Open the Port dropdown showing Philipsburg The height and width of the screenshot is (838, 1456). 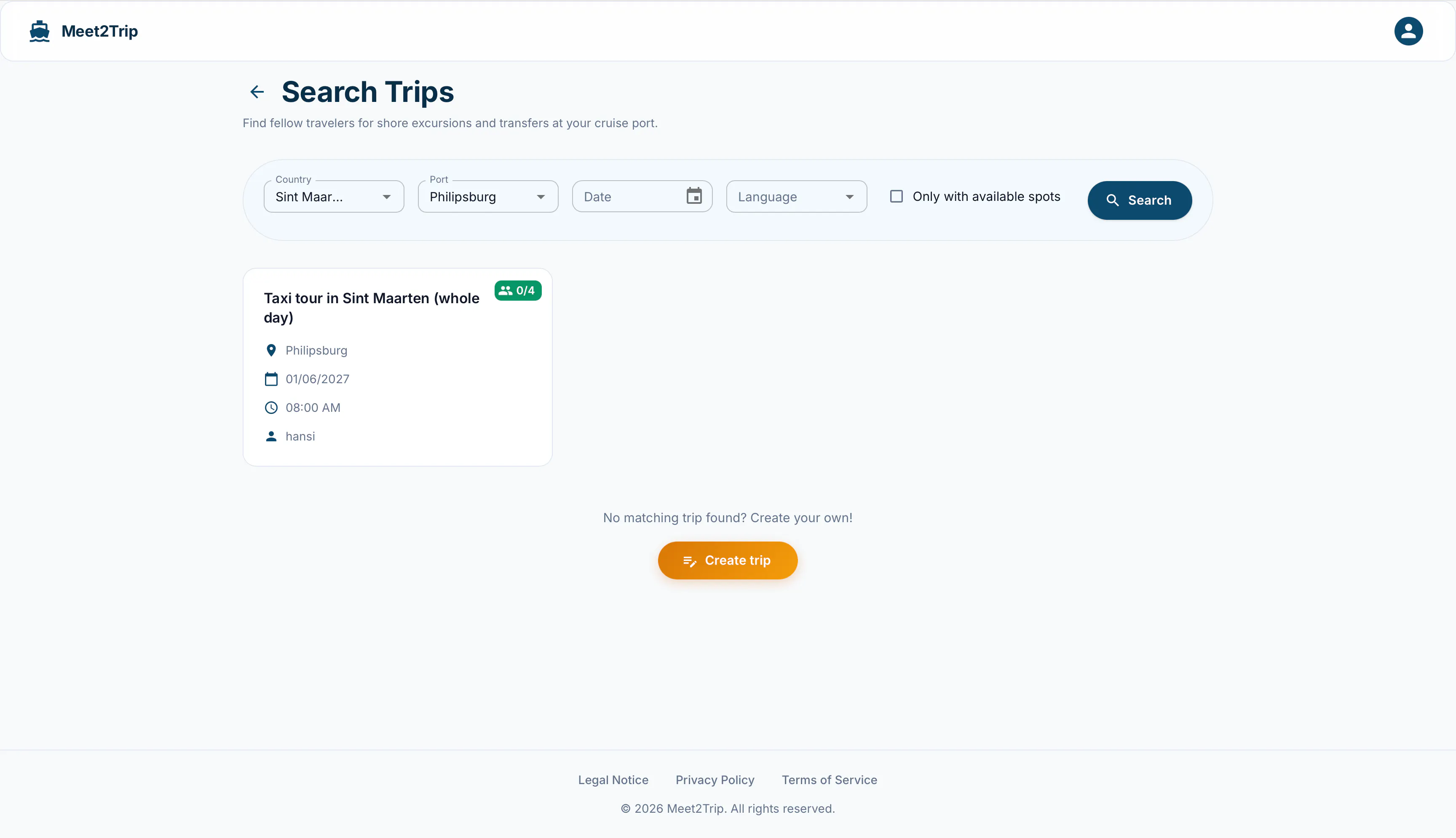[x=488, y=196]
